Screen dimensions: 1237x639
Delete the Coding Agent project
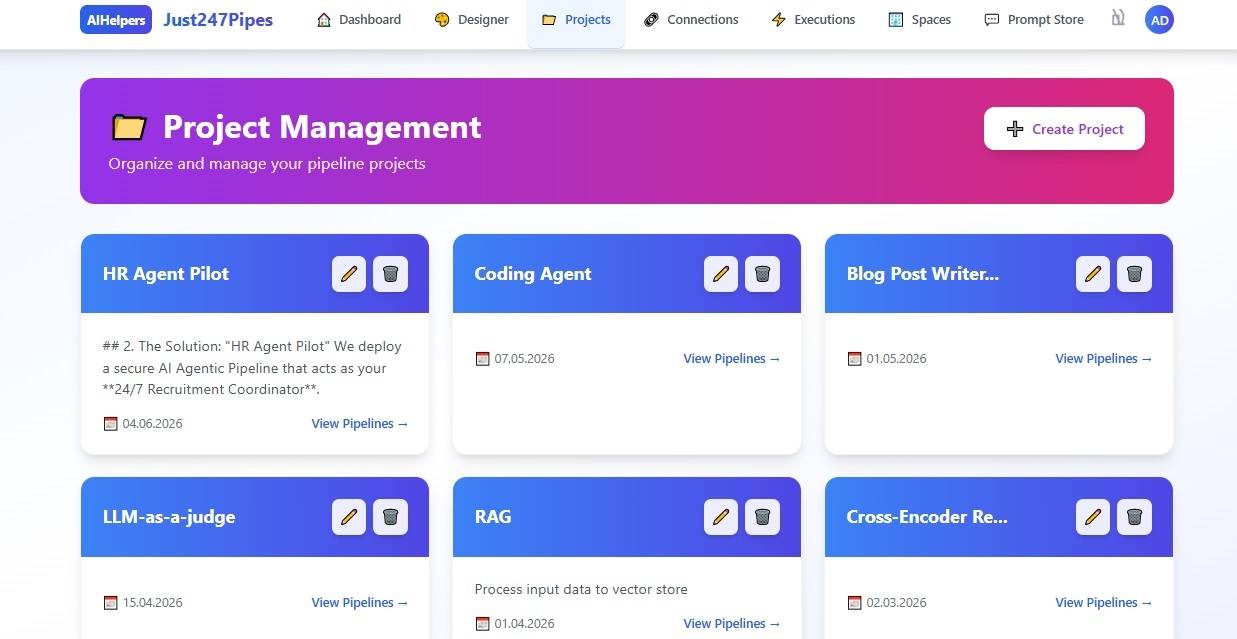(x=762, y=274)
